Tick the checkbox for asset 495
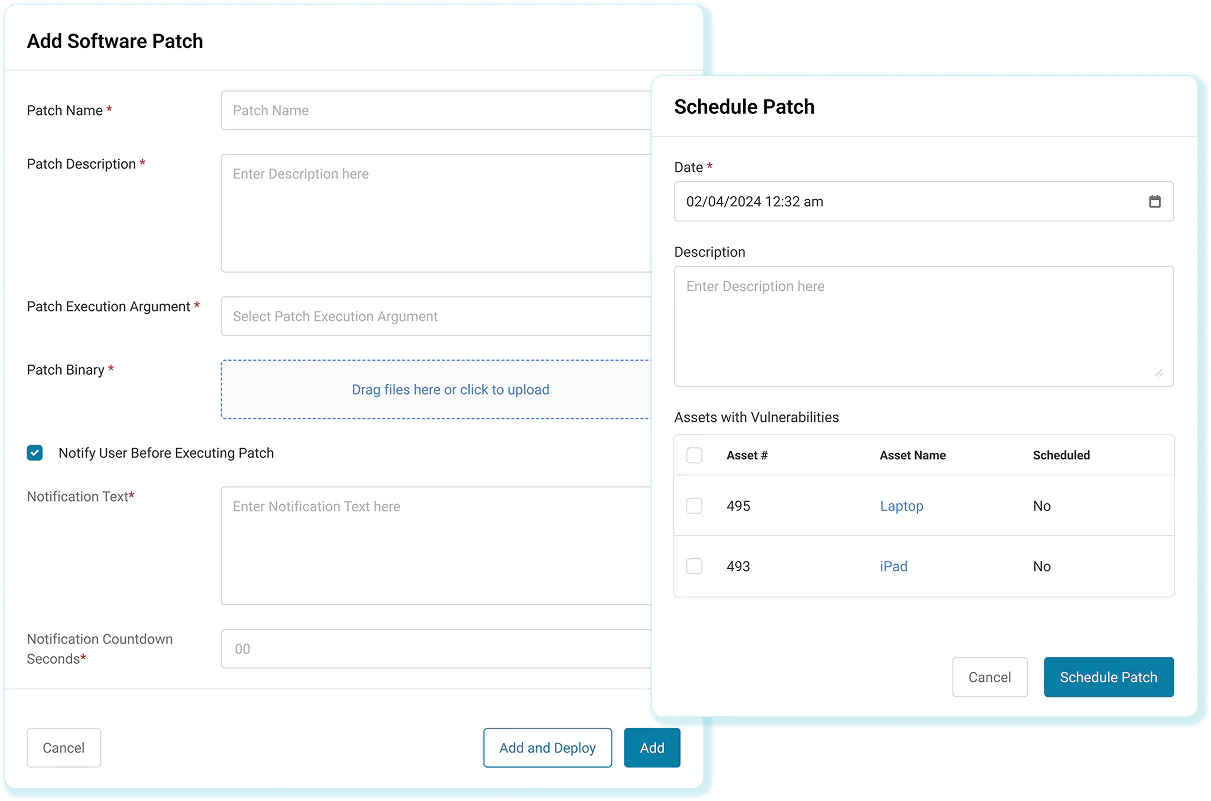 coord(694,506)
